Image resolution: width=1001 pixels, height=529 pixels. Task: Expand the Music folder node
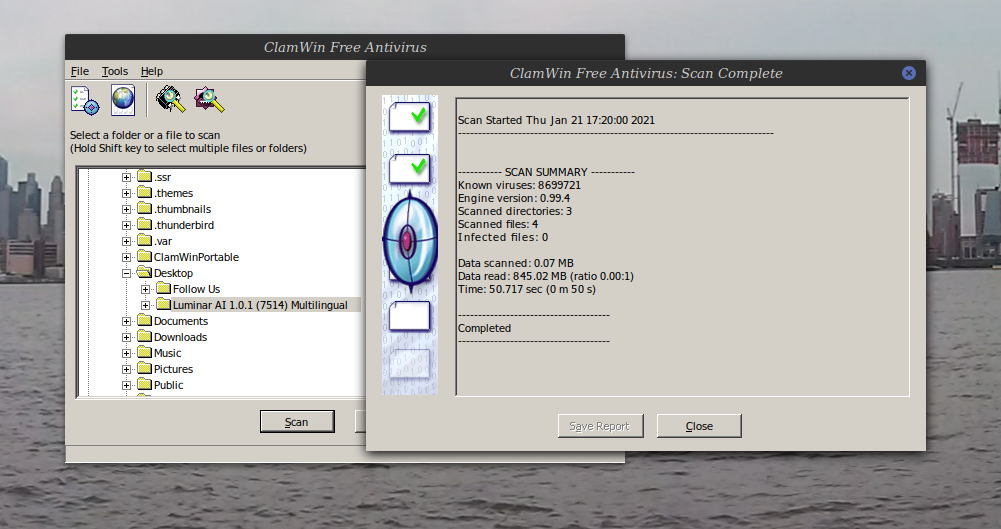coord(126,353)
